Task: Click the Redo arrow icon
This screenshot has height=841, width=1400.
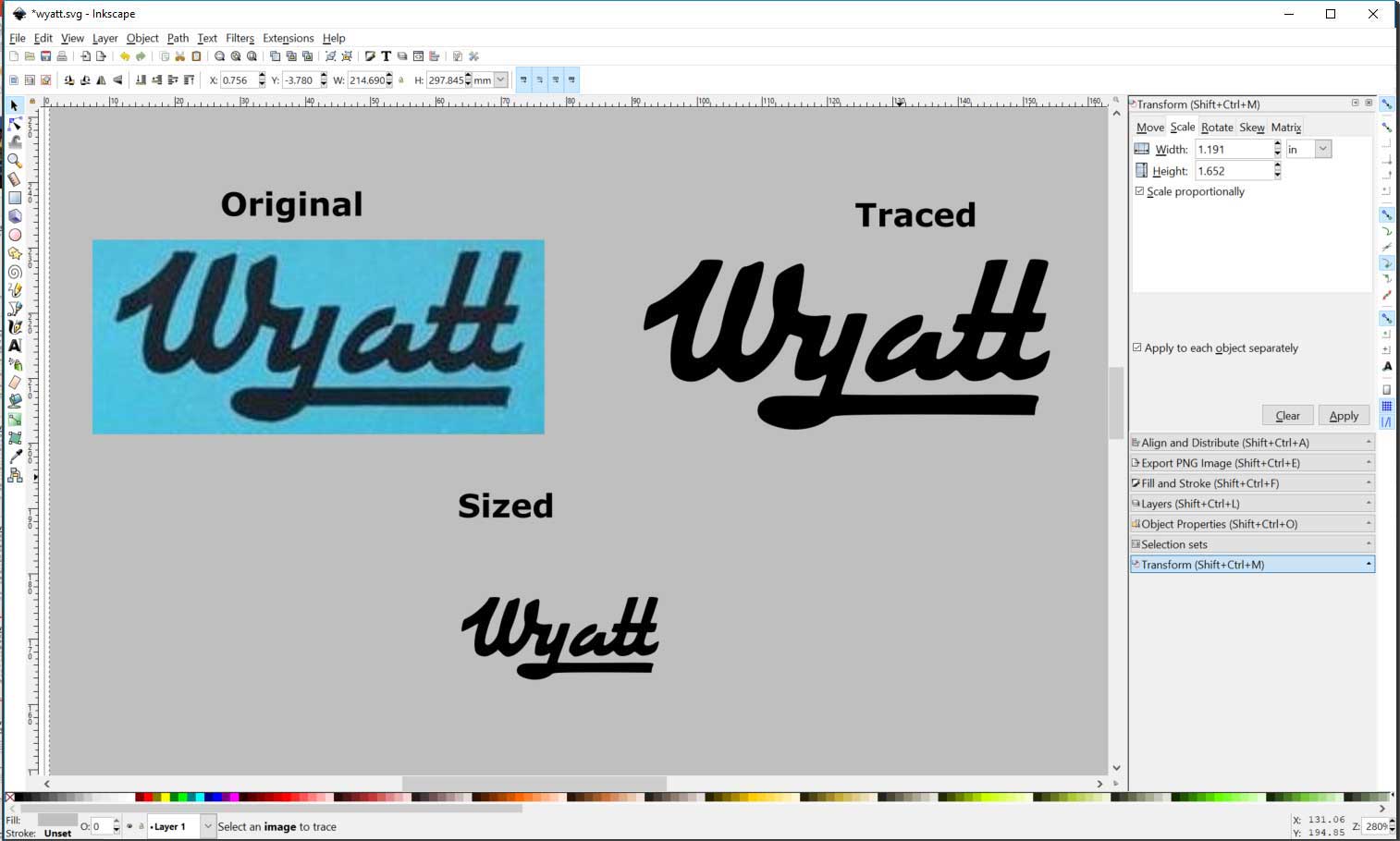Action: (141, 56)
